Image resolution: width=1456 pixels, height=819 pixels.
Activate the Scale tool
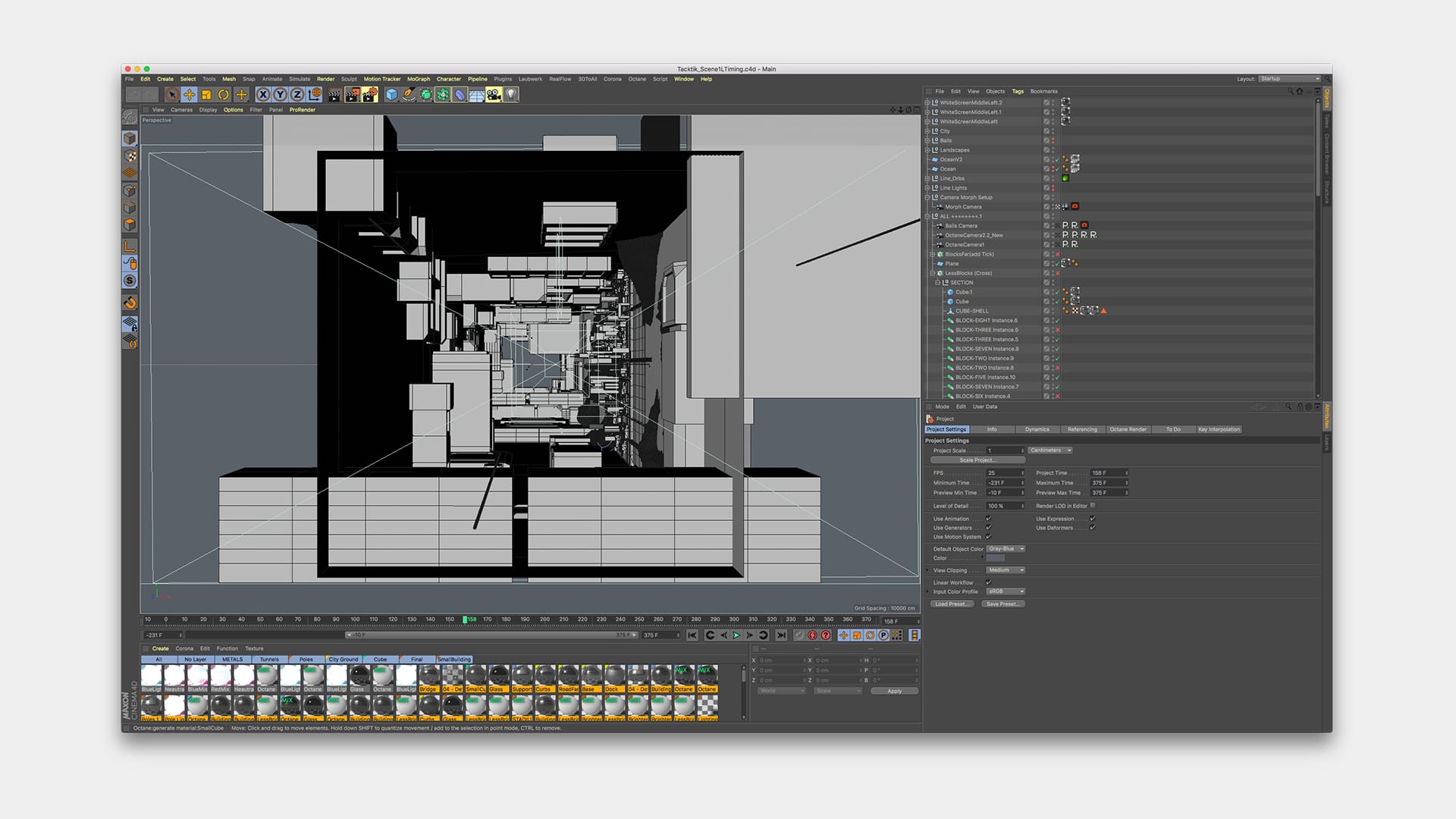click(206, 95)
